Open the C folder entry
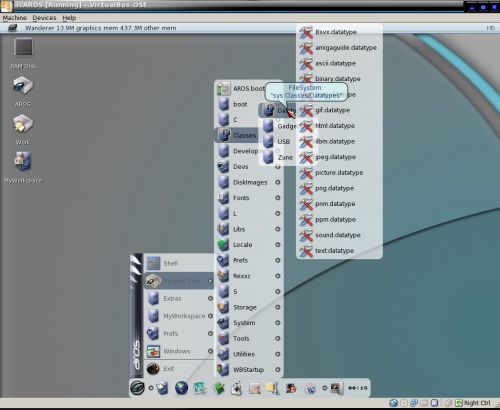 click(237, 120)
